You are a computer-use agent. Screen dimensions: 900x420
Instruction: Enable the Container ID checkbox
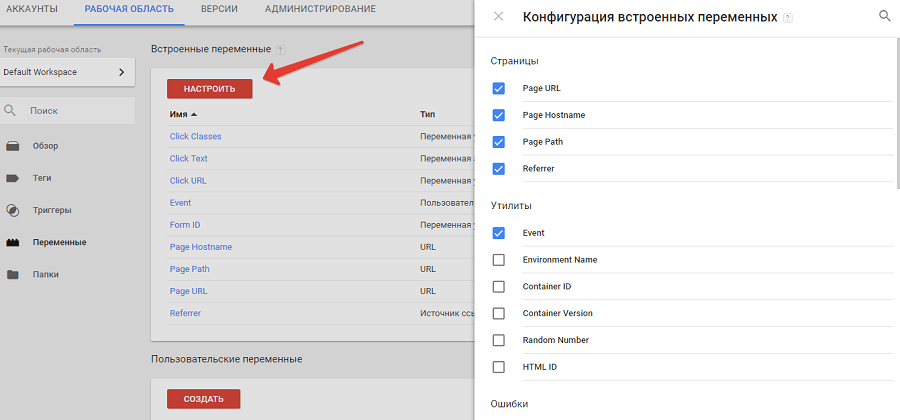[499, 286]
